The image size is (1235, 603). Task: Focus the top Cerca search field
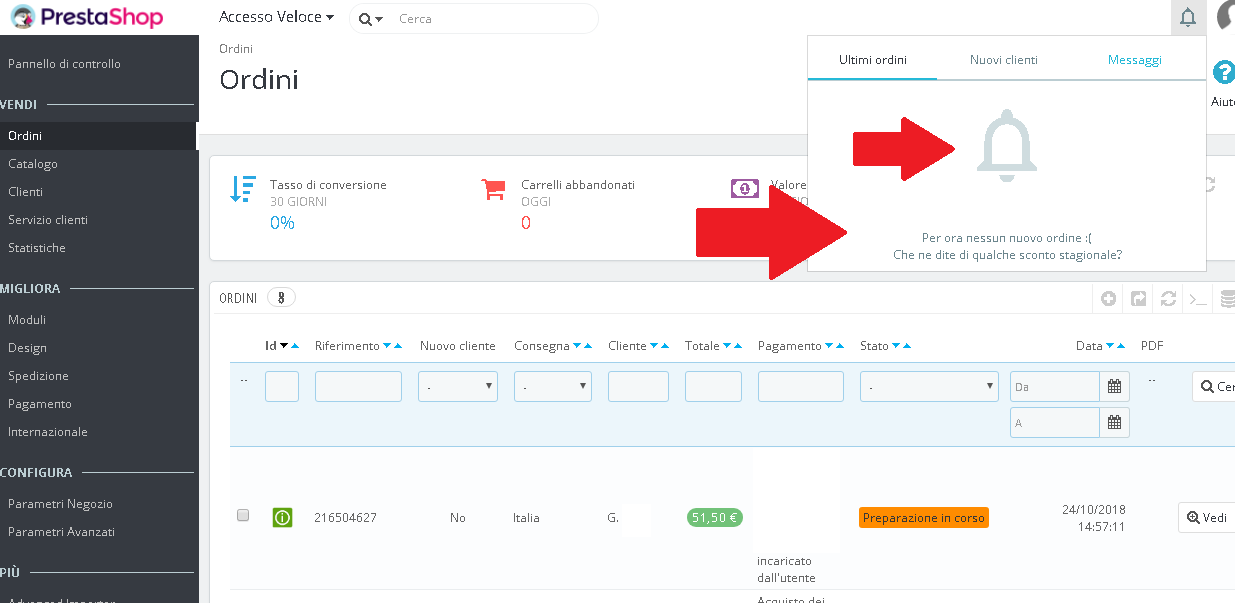493,19
